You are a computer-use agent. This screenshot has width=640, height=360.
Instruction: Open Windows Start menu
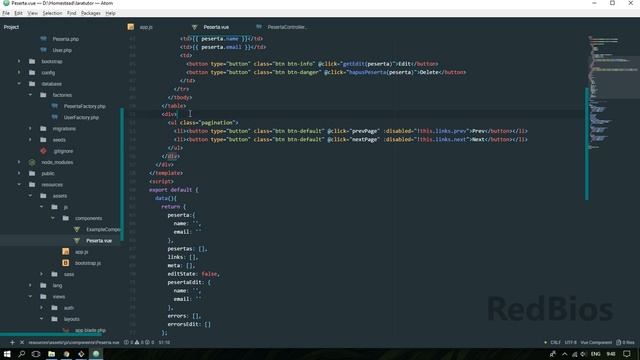(7, 354)
